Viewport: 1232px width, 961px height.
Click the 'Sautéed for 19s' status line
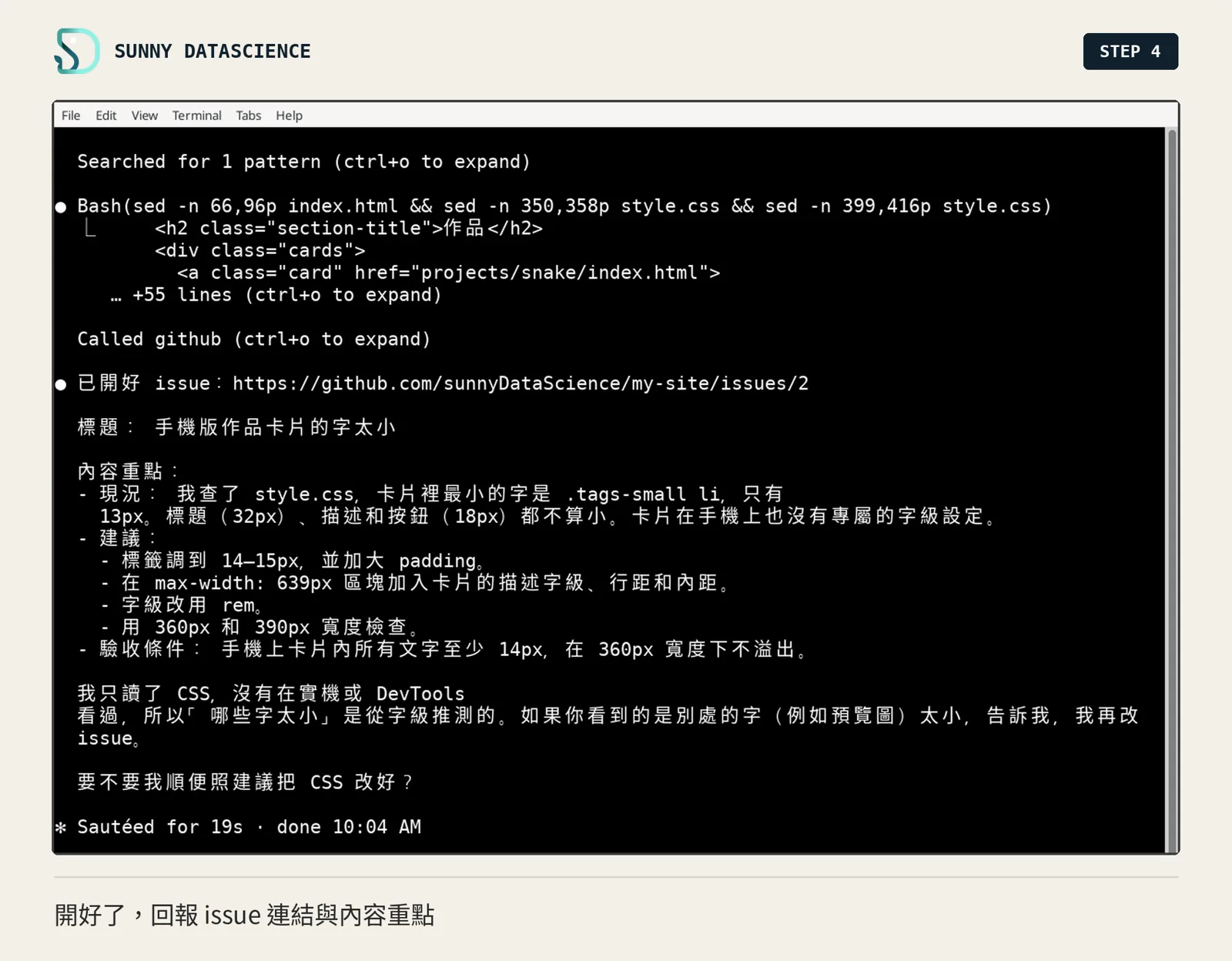pos(249,827)
